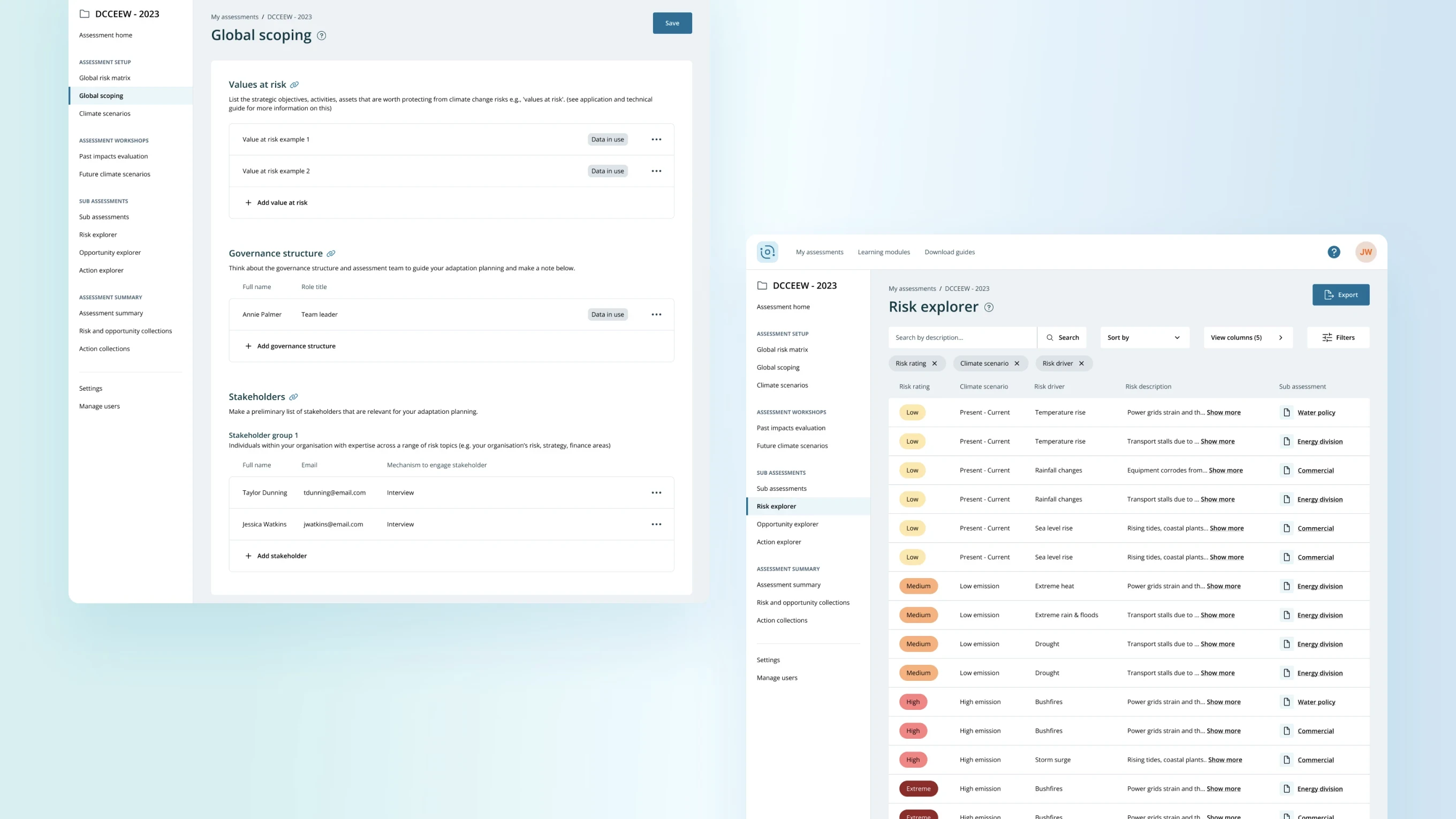Remove the Risk rating filter chip

(x=934, y=363)
